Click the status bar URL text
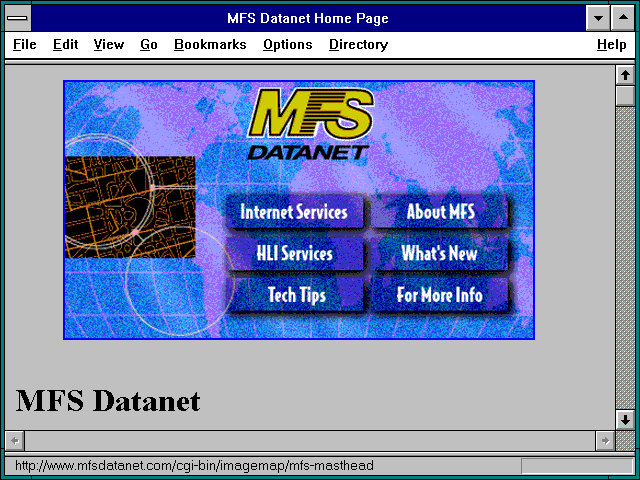Viewport: 640px width, 480px height. 194,466
